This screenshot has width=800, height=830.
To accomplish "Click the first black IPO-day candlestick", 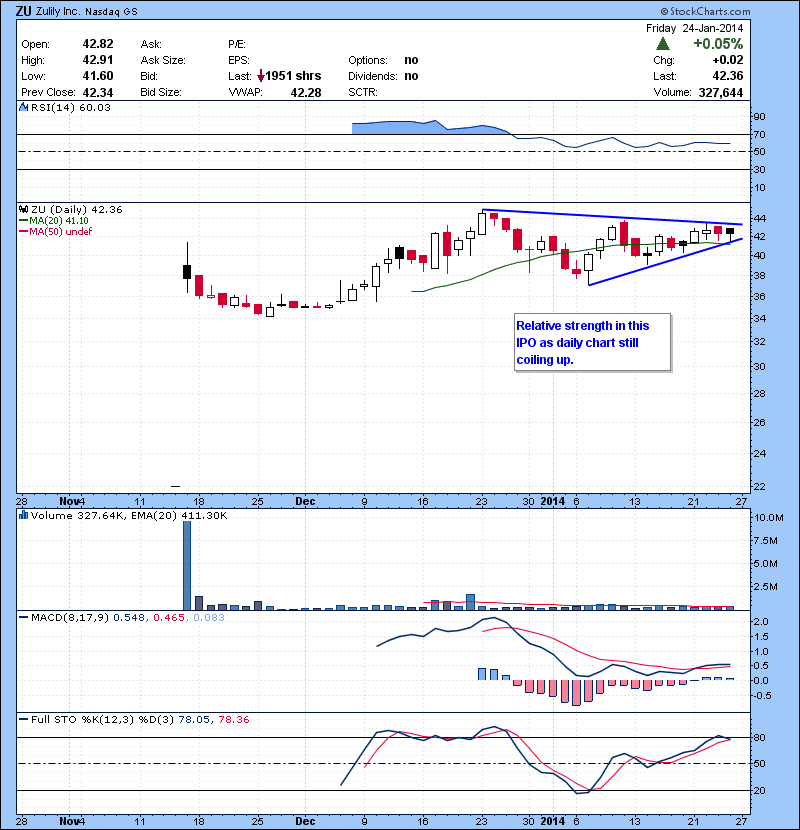I will 187,272.
